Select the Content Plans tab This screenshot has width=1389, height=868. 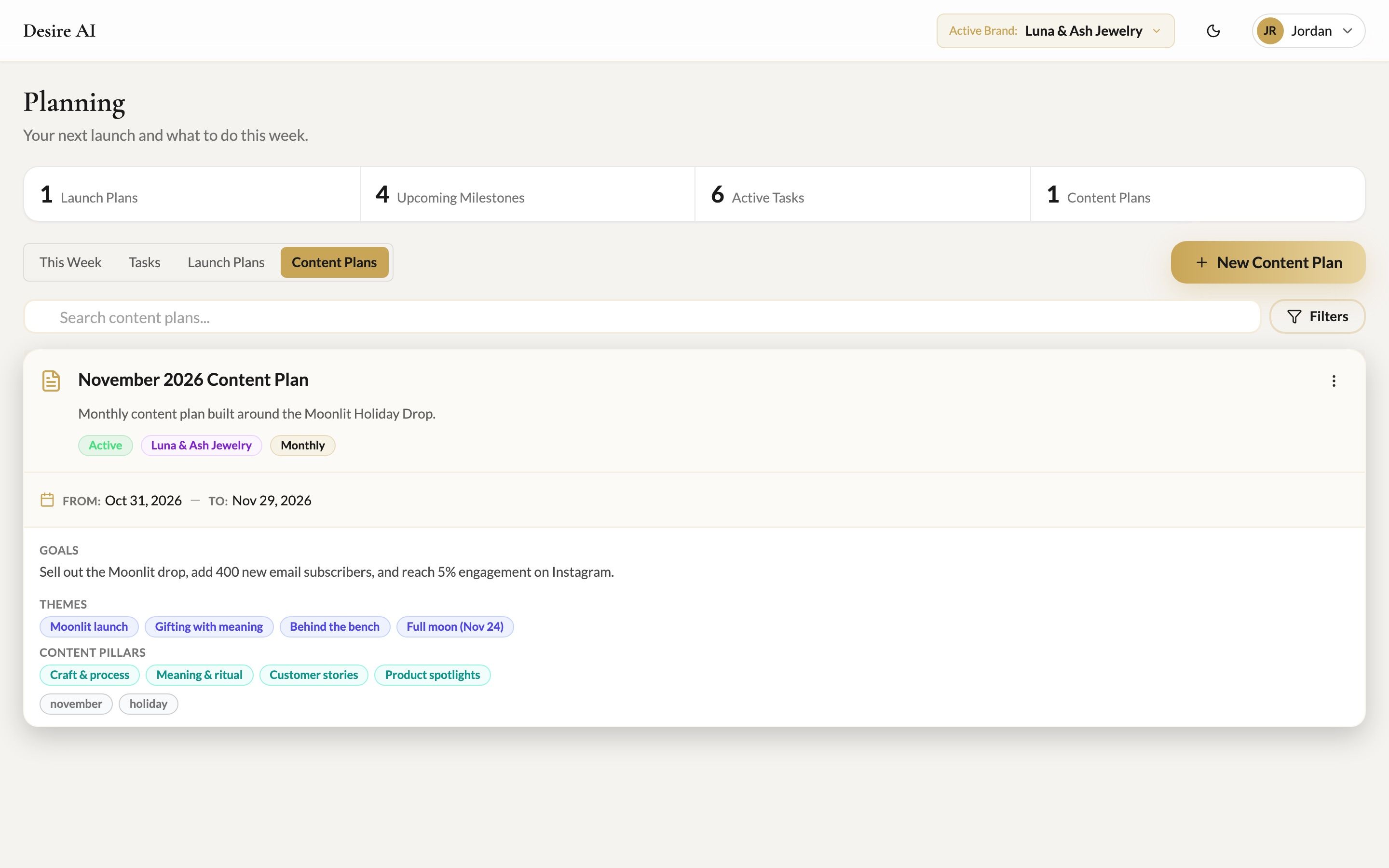(334, 262)
